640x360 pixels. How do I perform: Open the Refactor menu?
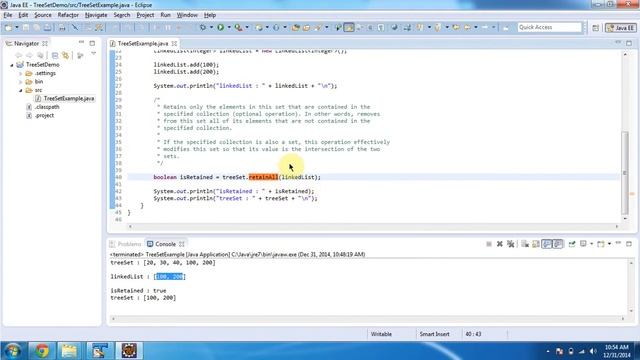68,15
